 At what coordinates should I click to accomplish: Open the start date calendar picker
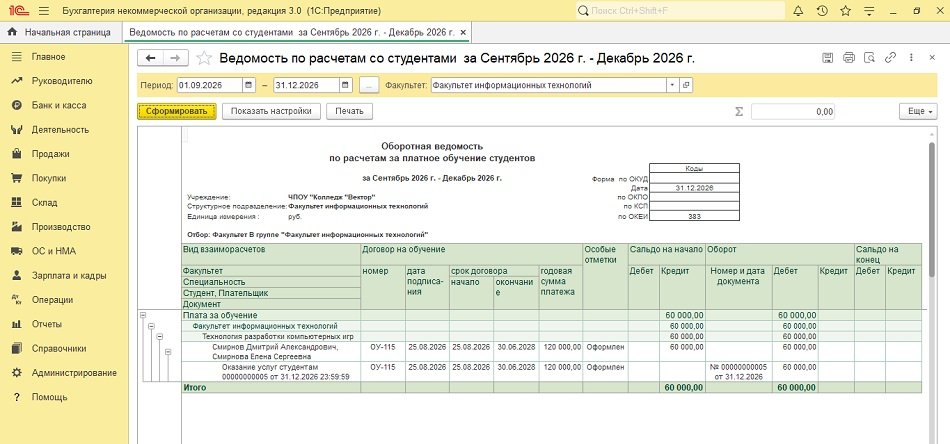(249, 85)
